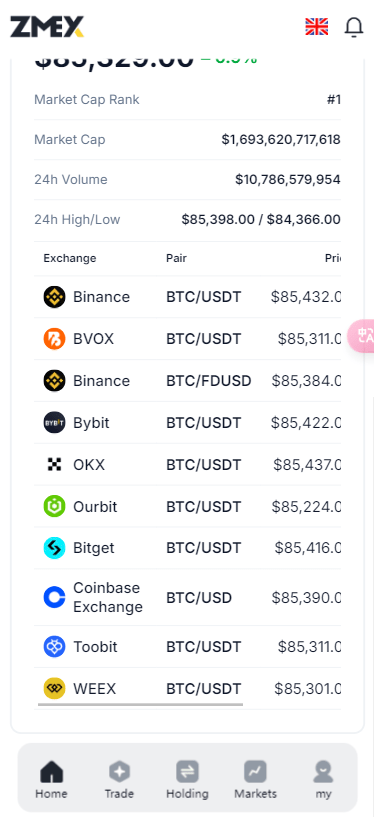The height and width of the screenshot is (819, 374).
Task: Click the WEEX exchange logo
Action: (54, 688)
